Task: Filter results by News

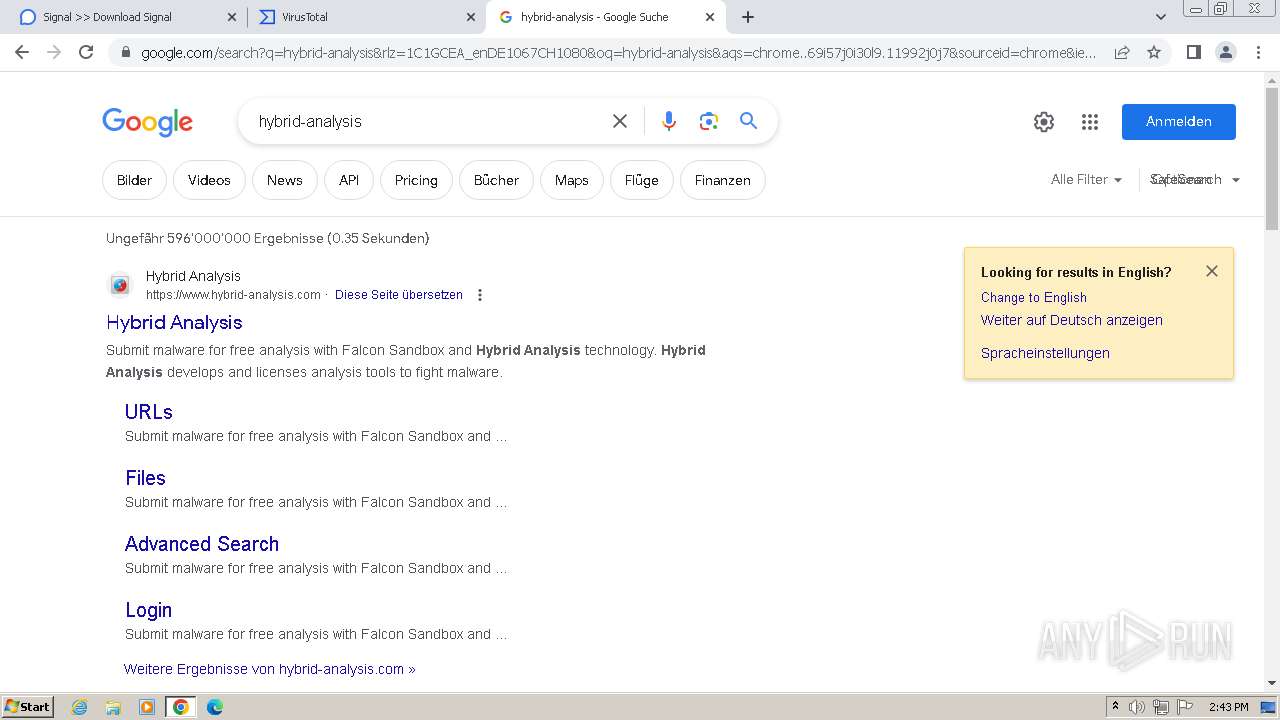Action: [284, 180]
